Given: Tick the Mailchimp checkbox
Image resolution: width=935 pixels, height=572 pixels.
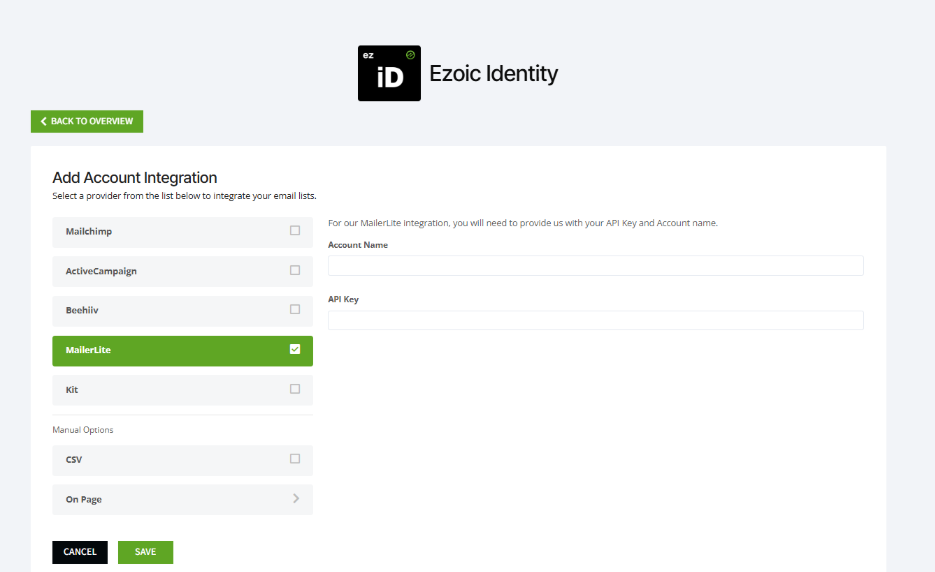Looking at the screenshot, I should 295,230.
